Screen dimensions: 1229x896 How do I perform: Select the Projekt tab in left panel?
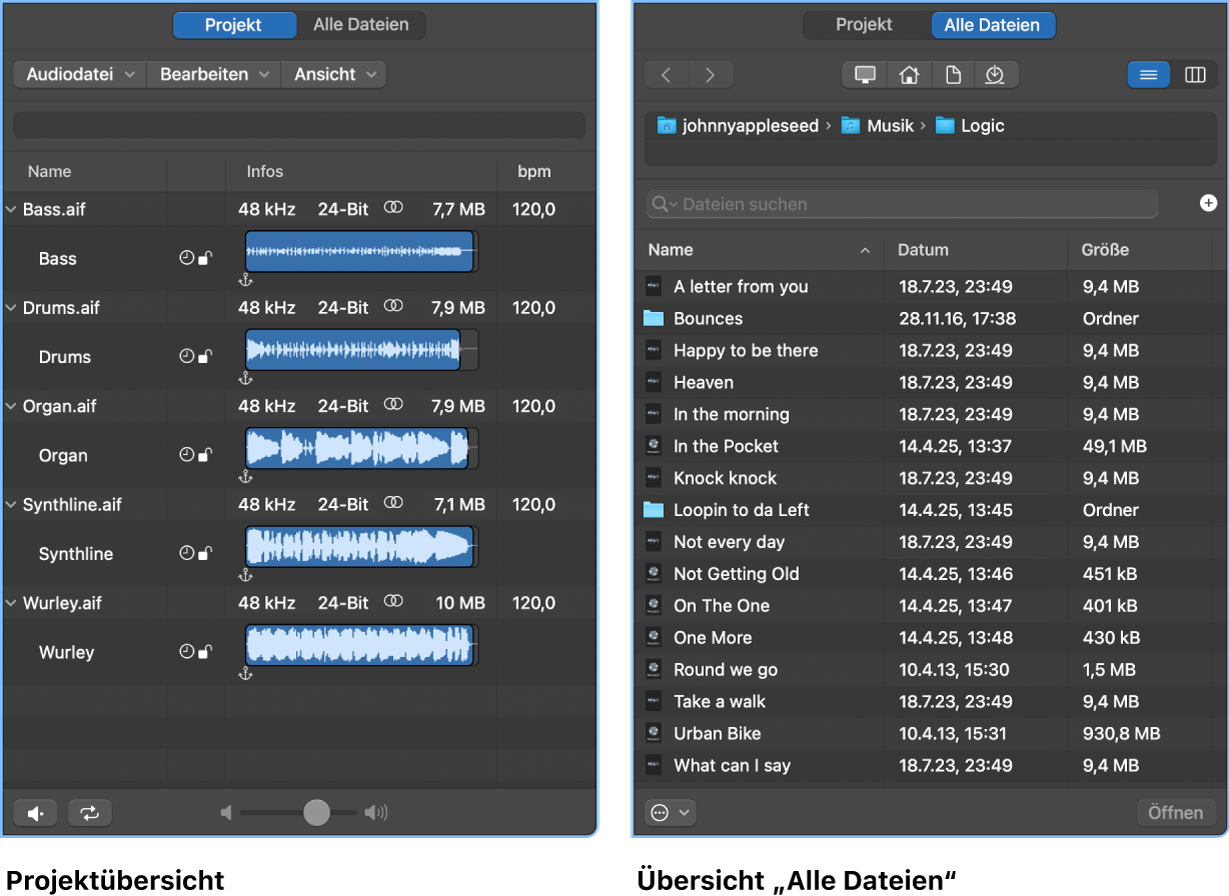click(x=234, y=25)
